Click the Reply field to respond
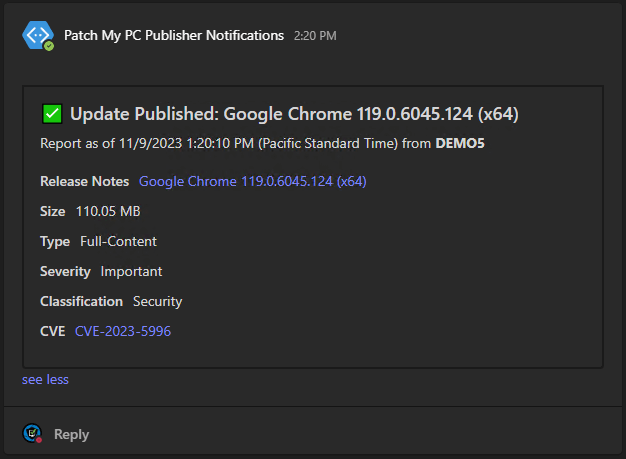The image size is (626, 459). 71,434
